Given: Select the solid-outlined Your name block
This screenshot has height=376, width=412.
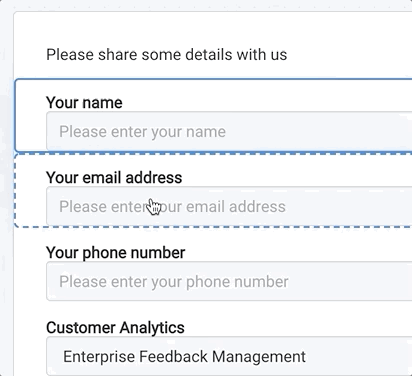Looking at the screenshot, I should (213, 115).
